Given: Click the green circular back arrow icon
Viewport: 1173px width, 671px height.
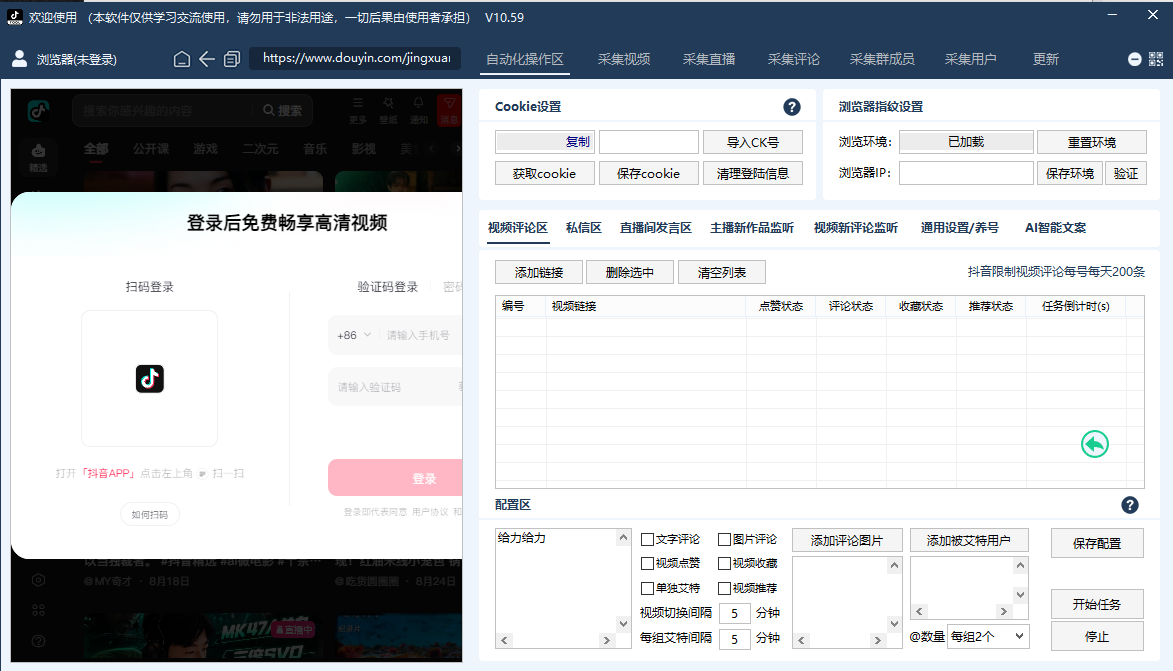Looking at the screenshot, I should point(1094,444).
